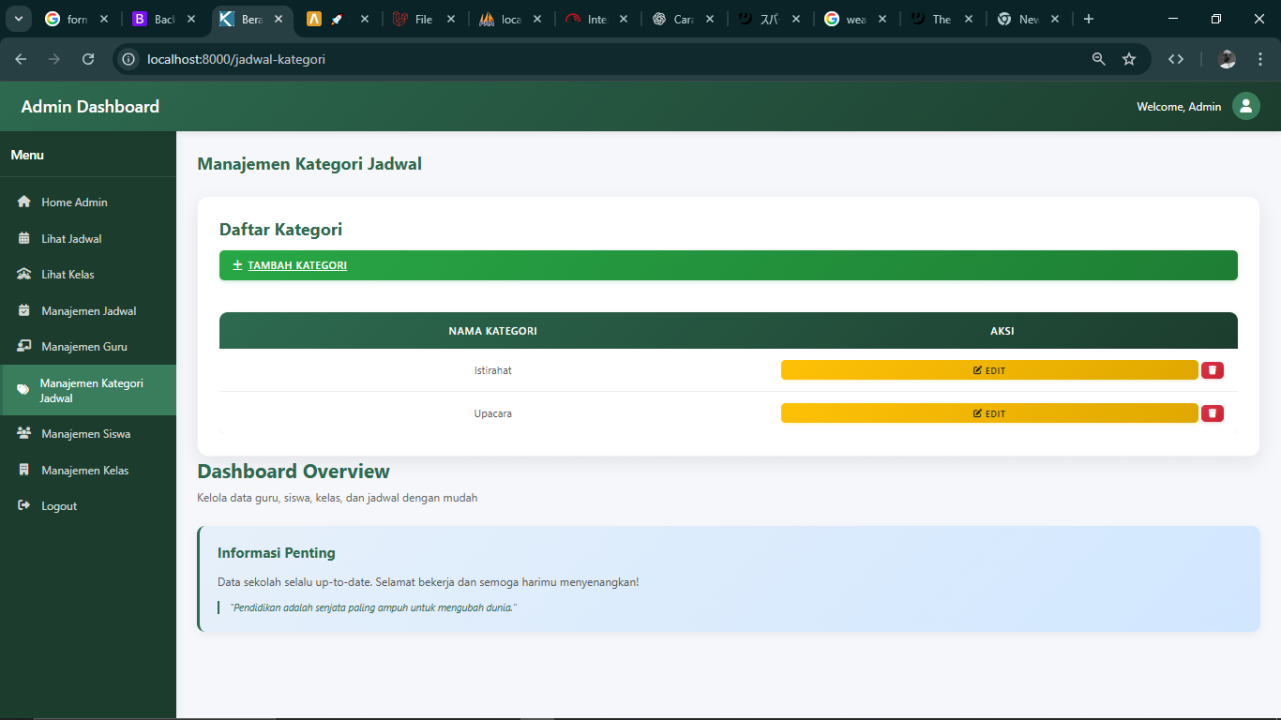Viewport: 1281px width, 720px height.
Task: Select Manajemen Kelas menu item
Action: pyautogui.click(x=84, y=470)
